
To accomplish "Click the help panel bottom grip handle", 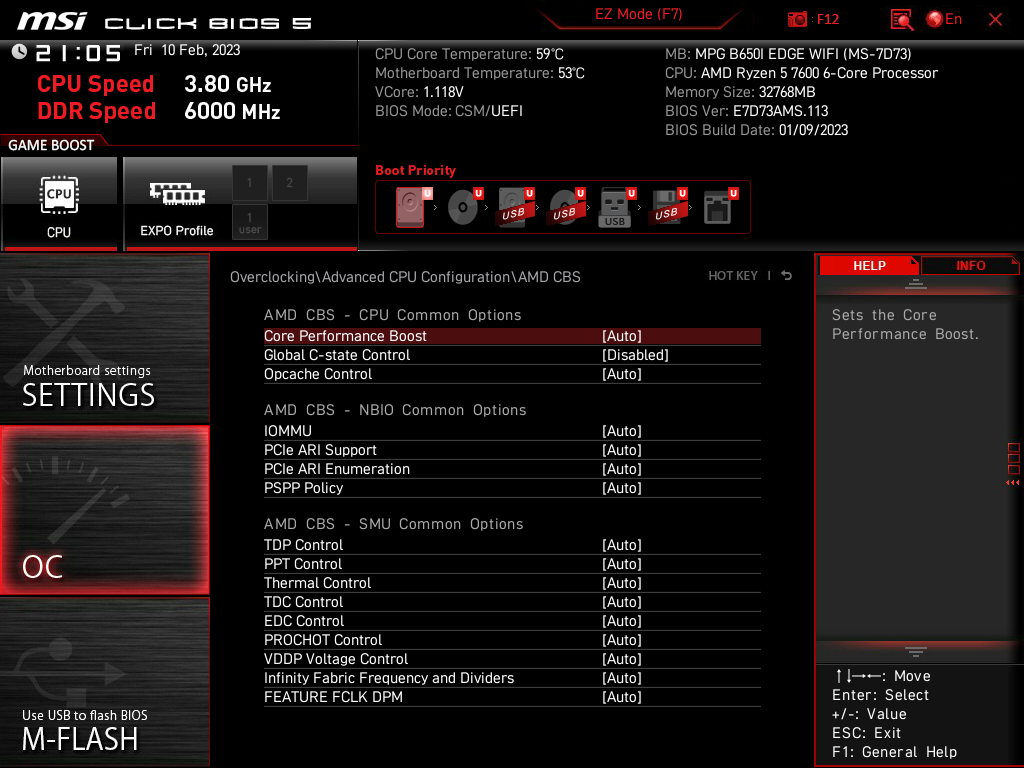I will pyautogui.click(x=916, y=651).
